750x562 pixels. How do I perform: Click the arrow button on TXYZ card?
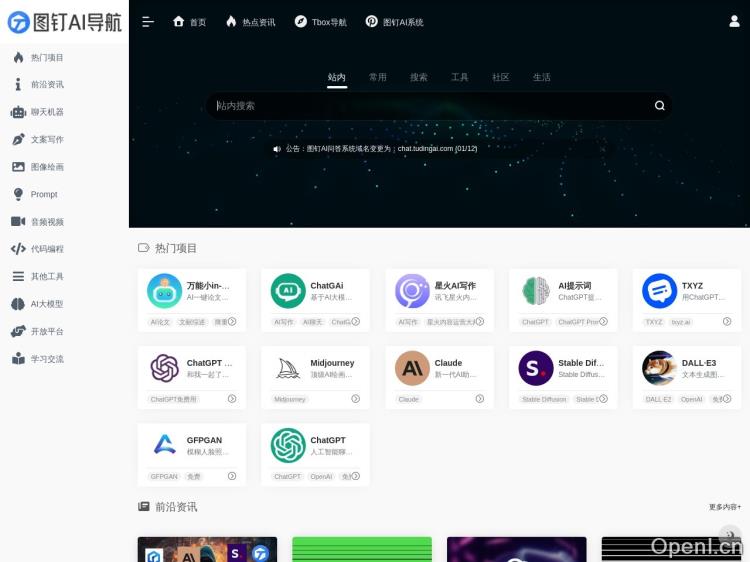(x=727, y=321)
